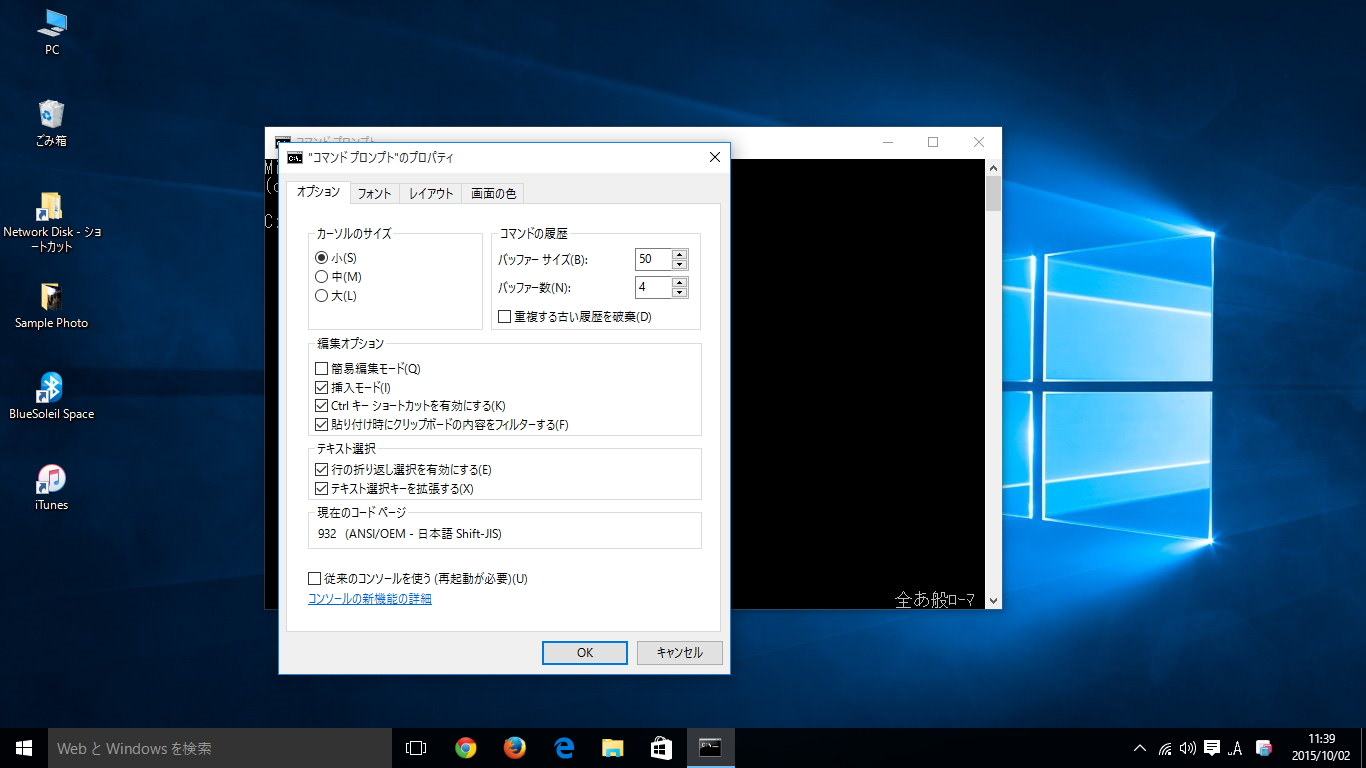Switch to the フォント tab
1366x768 pixels.
pyautogui.click(x=374, y=194)
